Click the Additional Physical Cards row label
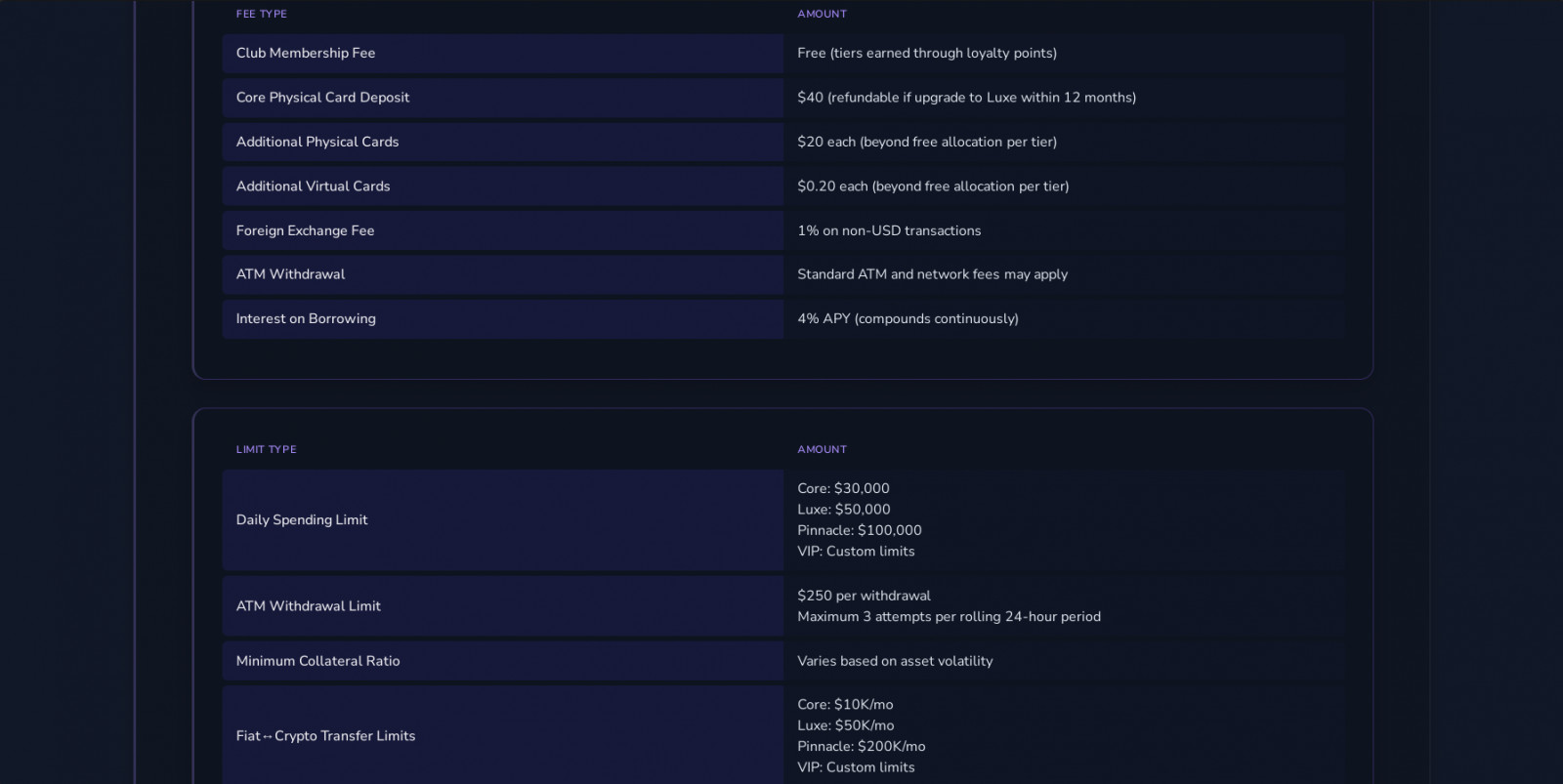 click(317, 142)
